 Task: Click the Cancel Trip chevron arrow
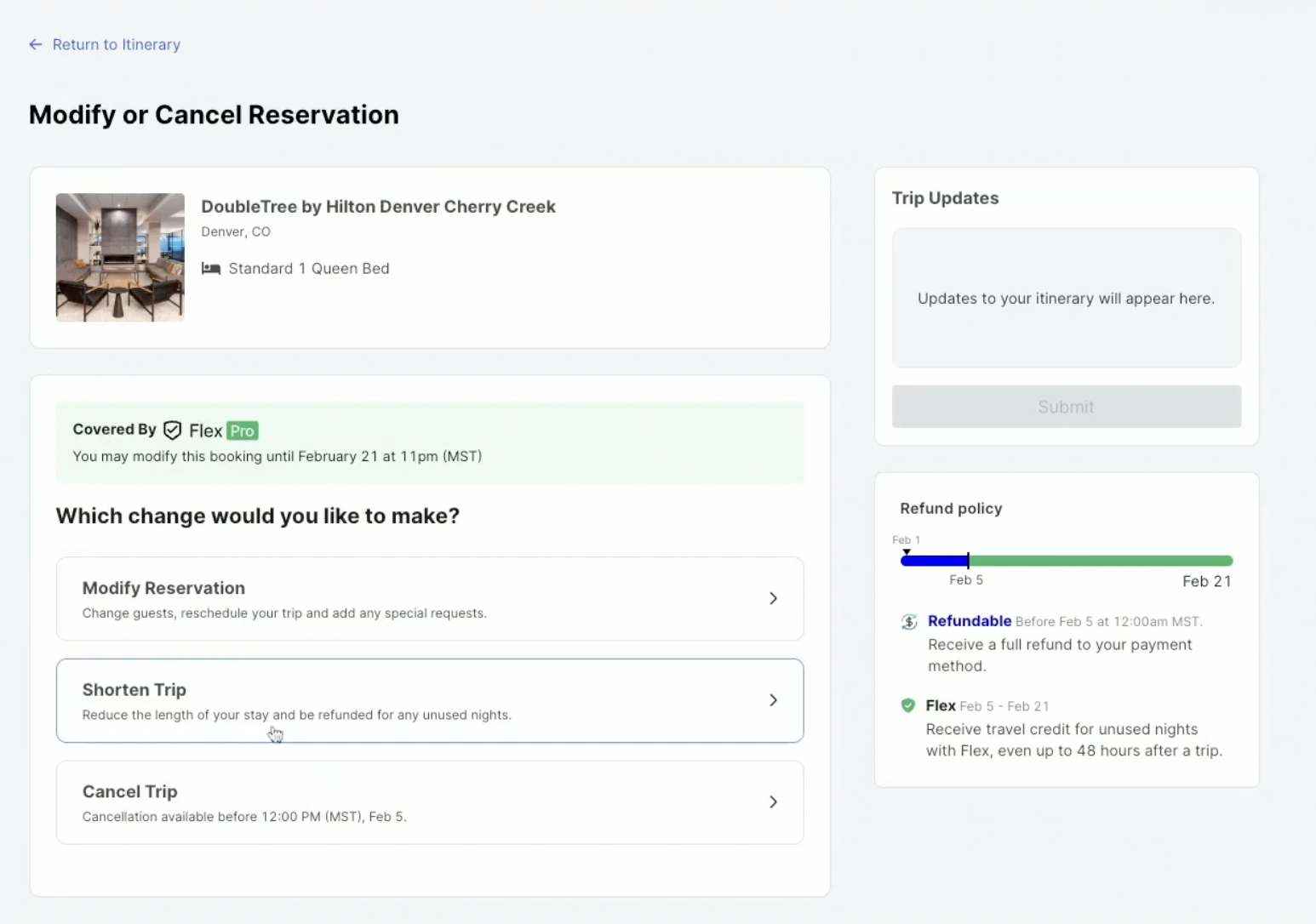point(773,802)
